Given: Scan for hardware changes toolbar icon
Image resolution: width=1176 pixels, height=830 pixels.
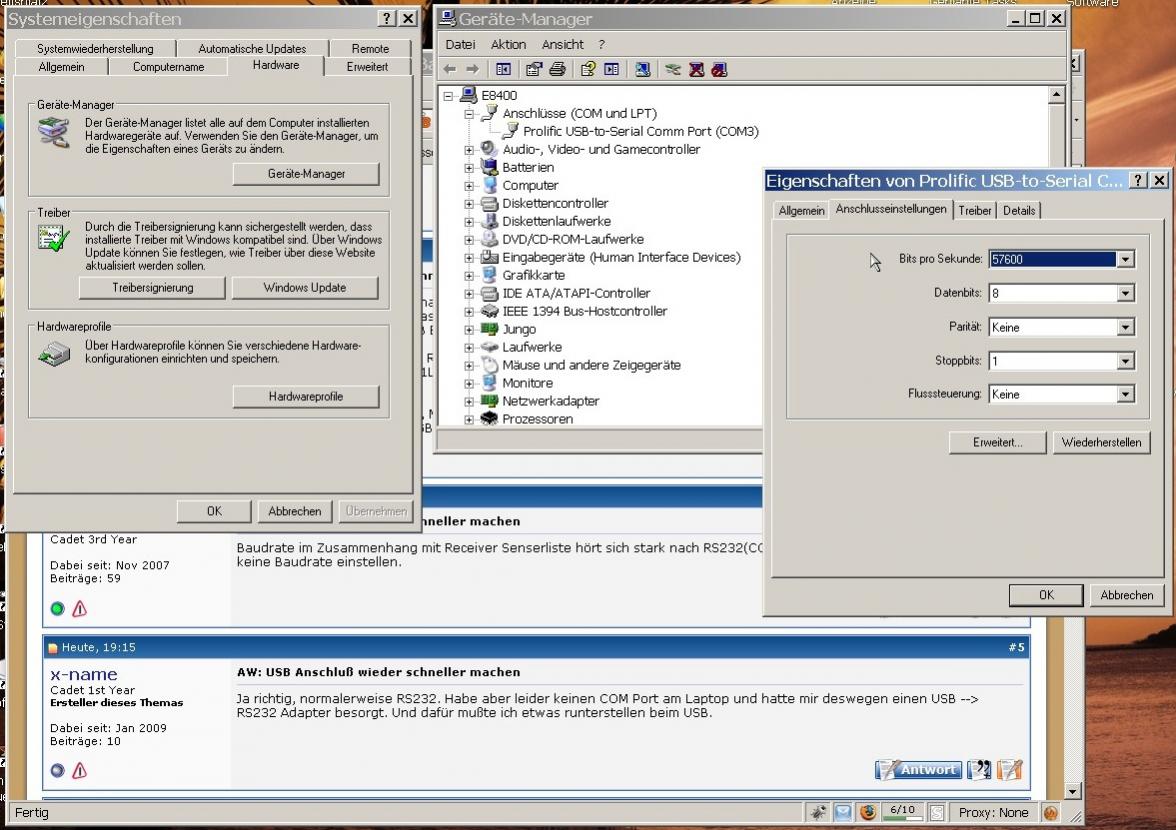Looking at the screenshot, I should click(x=643, y=70).
